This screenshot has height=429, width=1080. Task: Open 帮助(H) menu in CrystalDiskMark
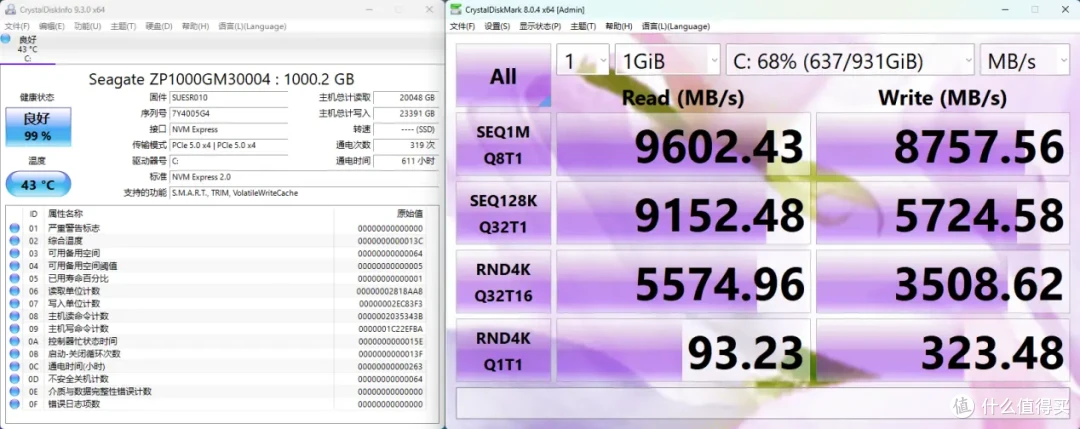[x=619, y=26]
